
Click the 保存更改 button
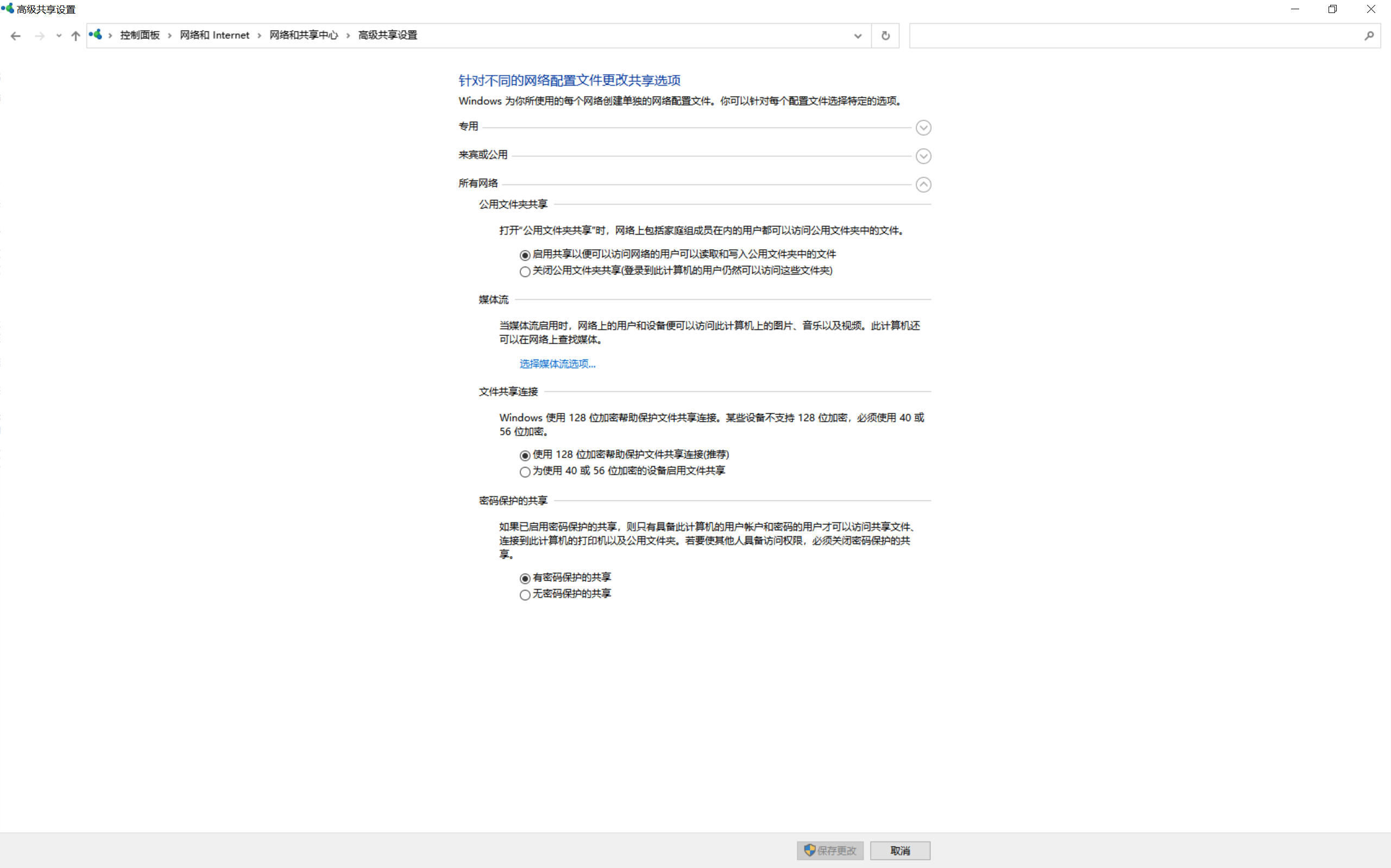[x=830, y=850]
